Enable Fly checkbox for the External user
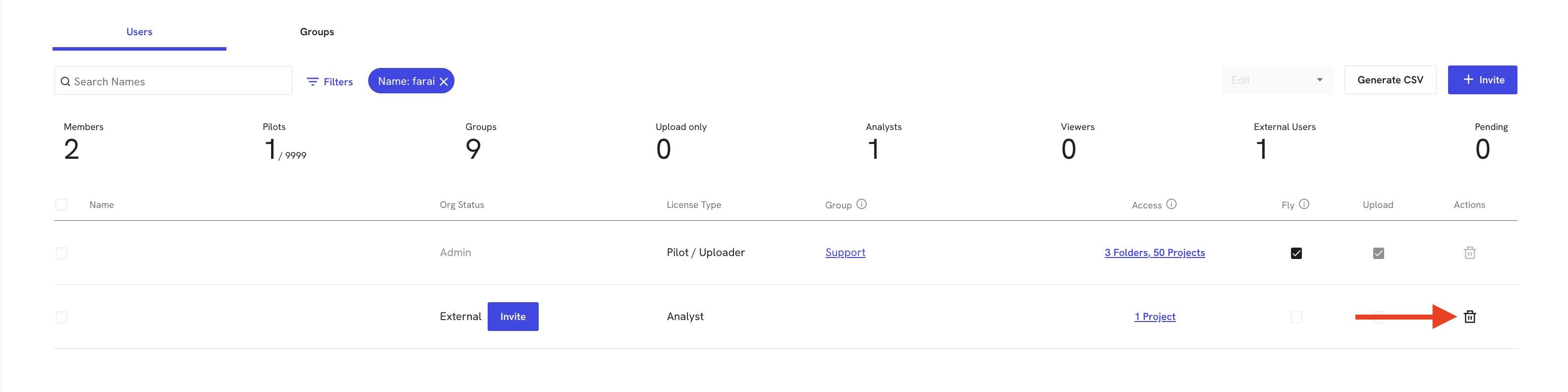The height and width of the screenshot is (392, 1568). click(x=1296, y=317)
